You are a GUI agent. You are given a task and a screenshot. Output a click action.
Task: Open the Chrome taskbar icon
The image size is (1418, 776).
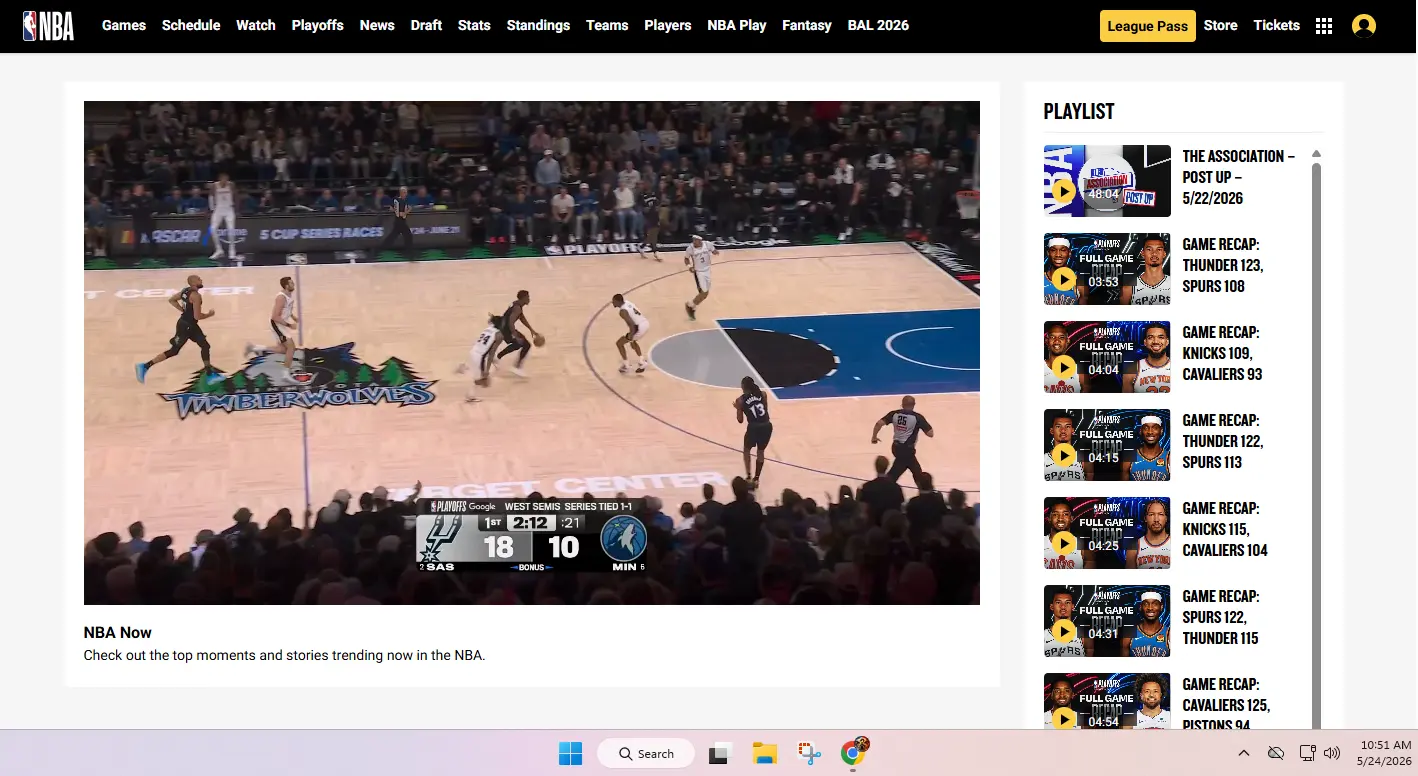click(x=853, y=752)
